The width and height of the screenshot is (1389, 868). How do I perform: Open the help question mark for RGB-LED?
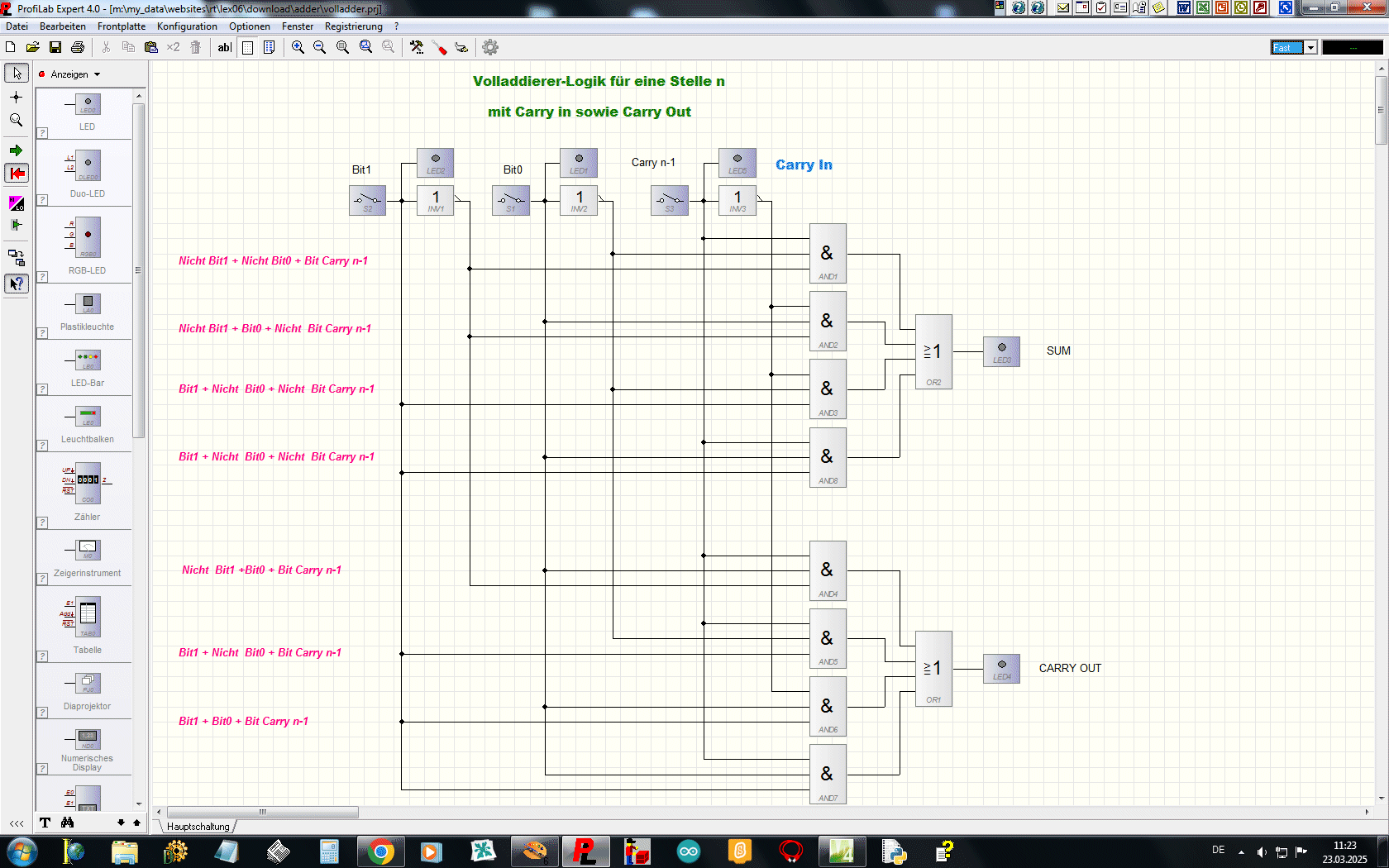[x=42, y=277]
